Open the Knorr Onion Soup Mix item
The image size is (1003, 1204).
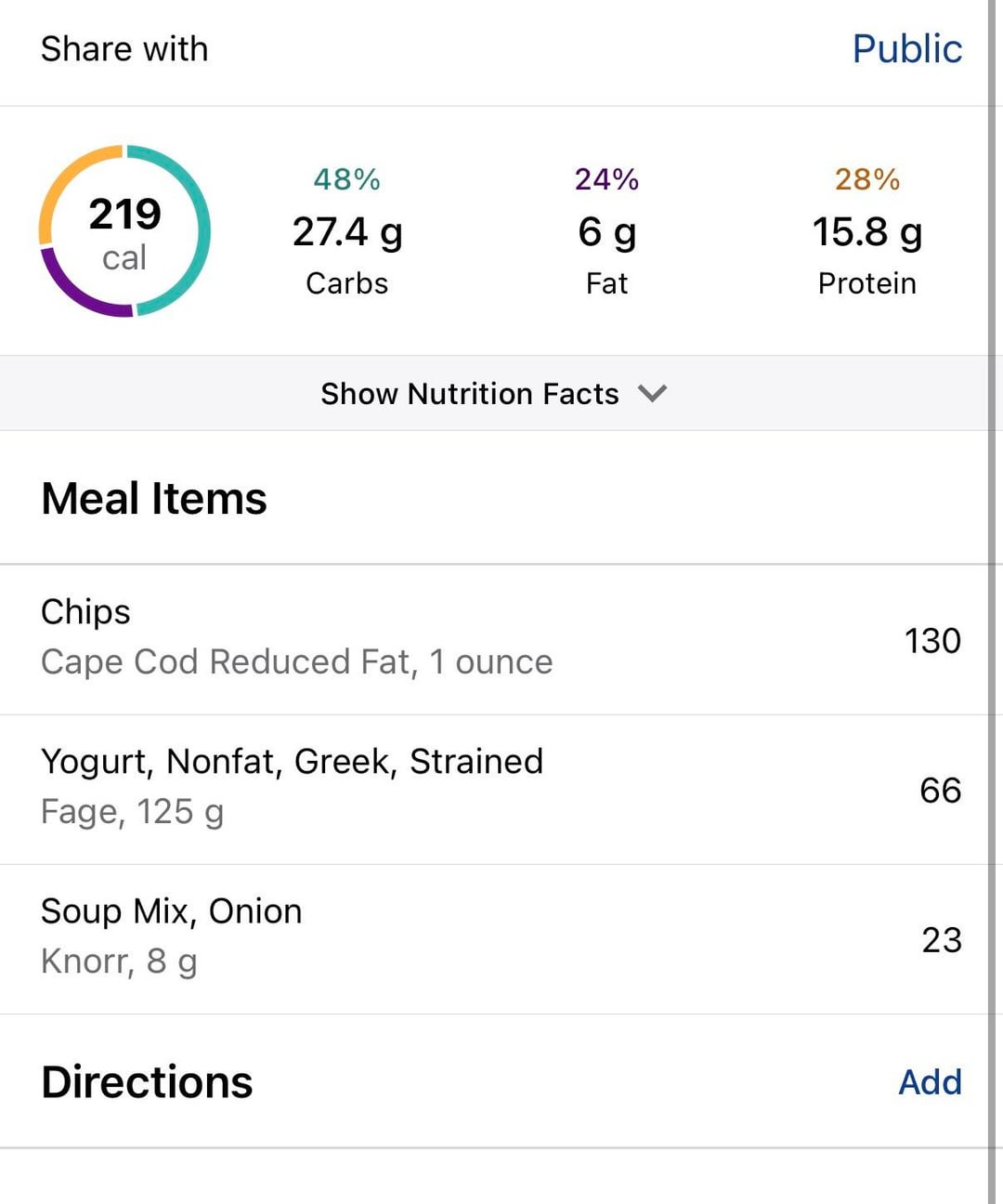click(172, 936)
